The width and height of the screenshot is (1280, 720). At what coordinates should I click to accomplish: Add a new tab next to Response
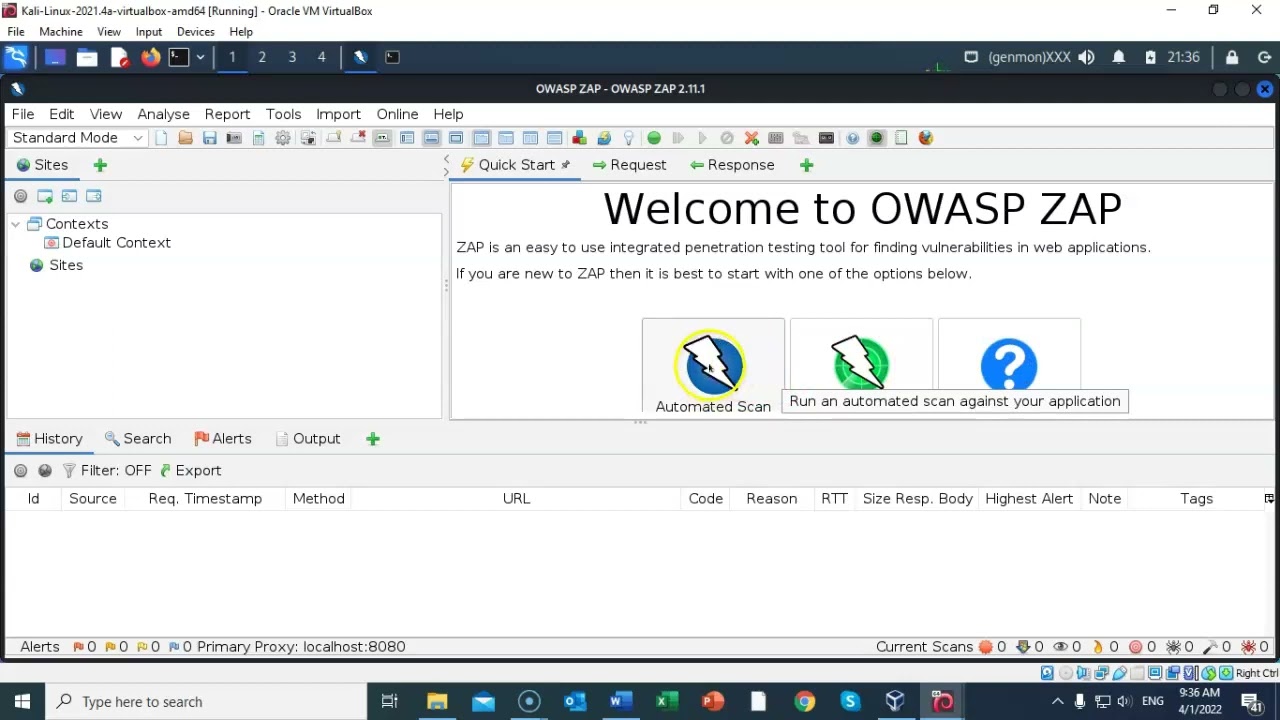[807, 165]
